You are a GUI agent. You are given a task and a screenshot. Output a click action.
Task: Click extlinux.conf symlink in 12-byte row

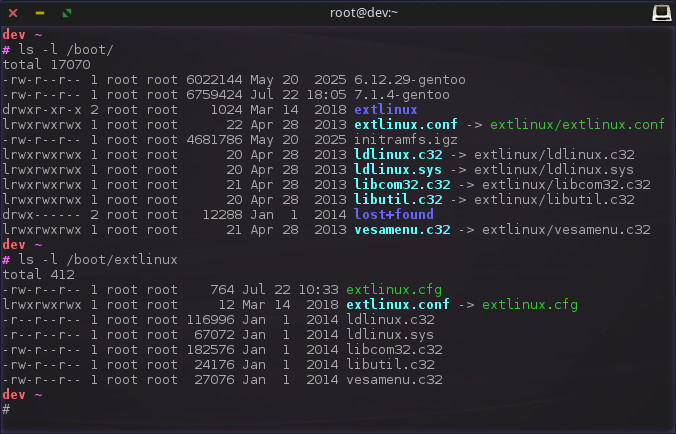[397, 305]
